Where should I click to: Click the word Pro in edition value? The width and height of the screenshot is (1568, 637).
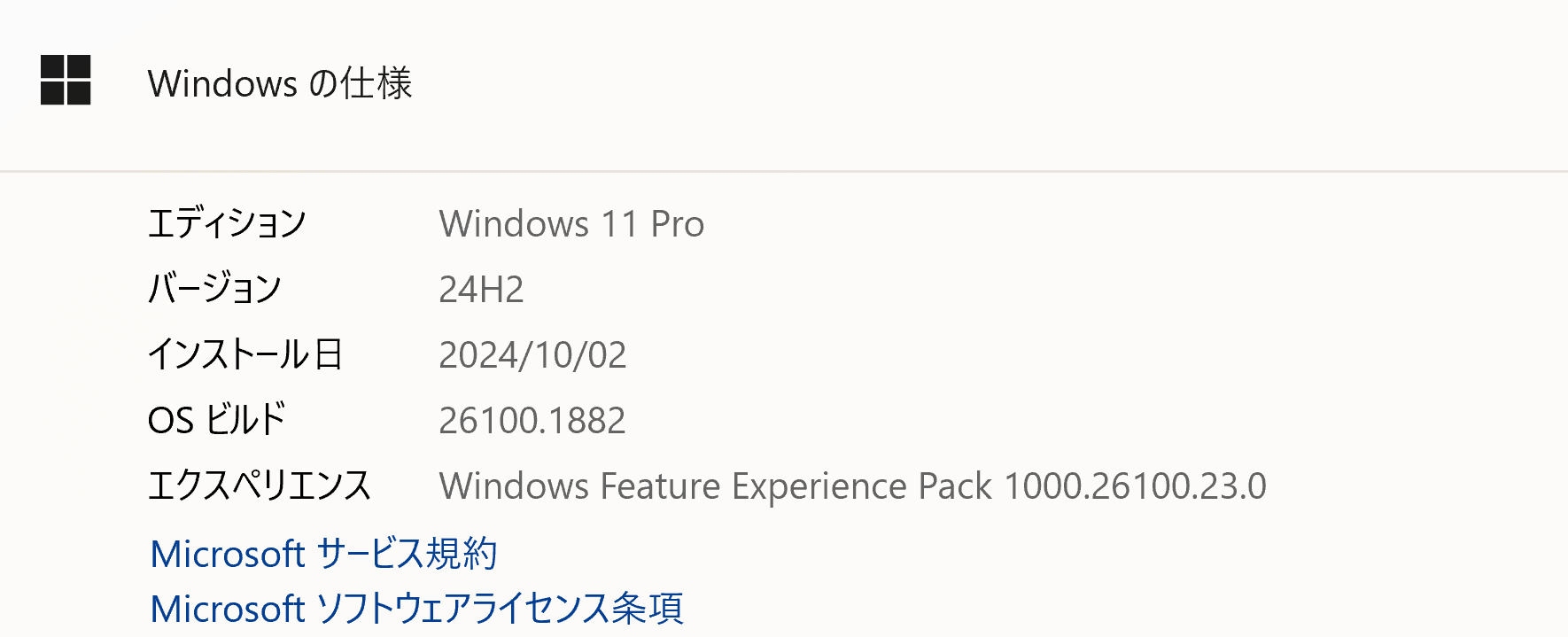coord(677,224)
